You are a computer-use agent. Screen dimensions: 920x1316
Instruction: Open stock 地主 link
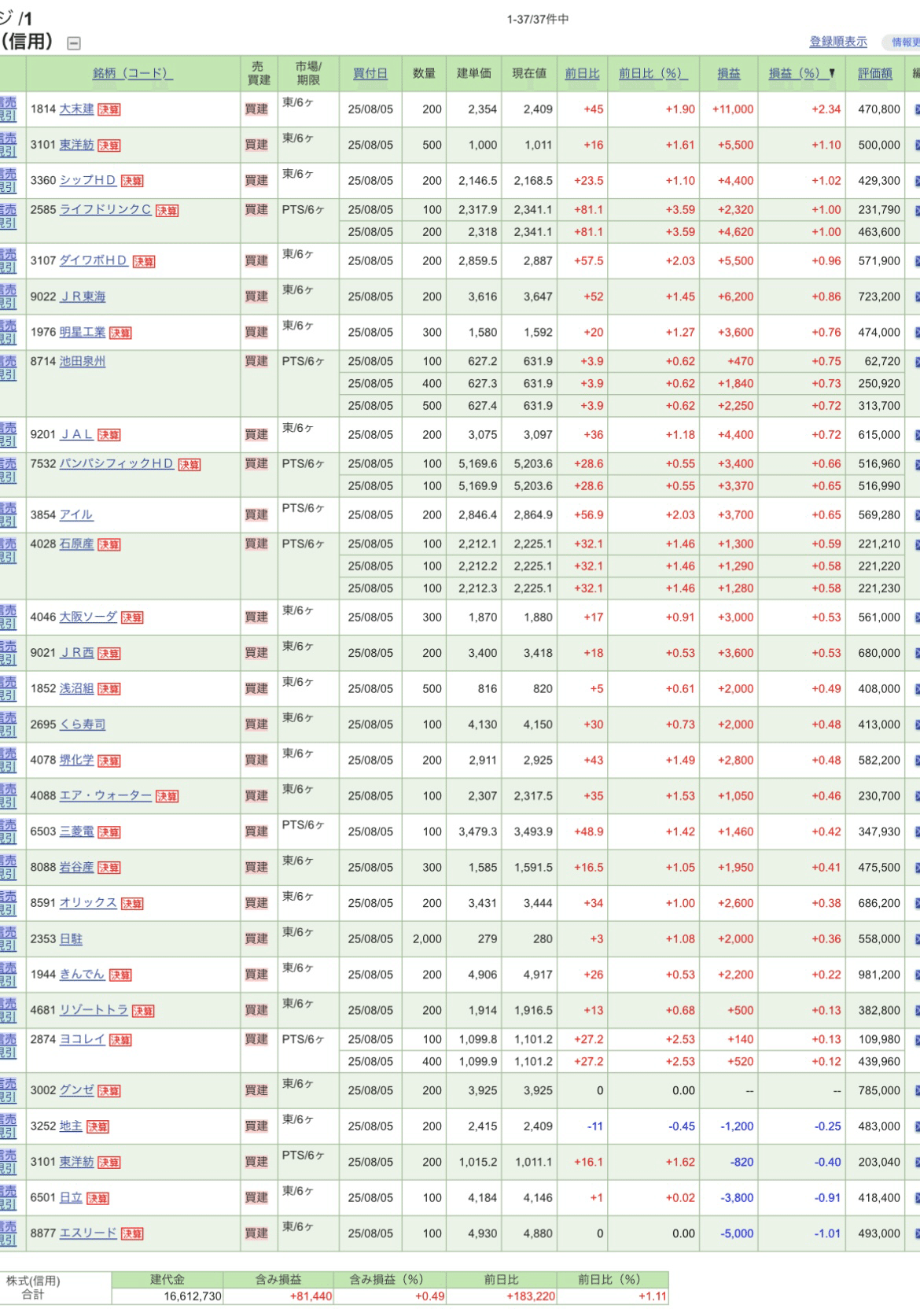click(71, 1126)
